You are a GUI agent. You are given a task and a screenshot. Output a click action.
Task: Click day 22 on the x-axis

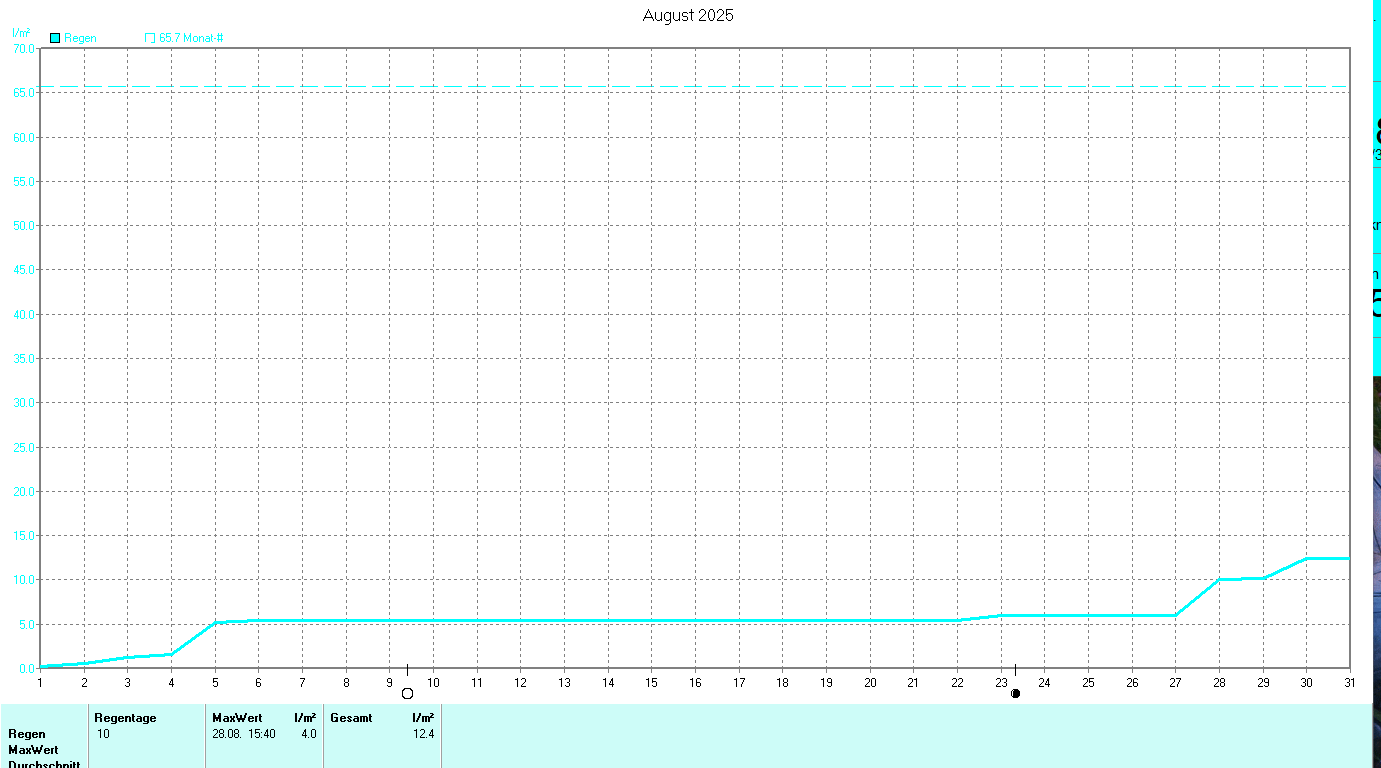(957, 683)
